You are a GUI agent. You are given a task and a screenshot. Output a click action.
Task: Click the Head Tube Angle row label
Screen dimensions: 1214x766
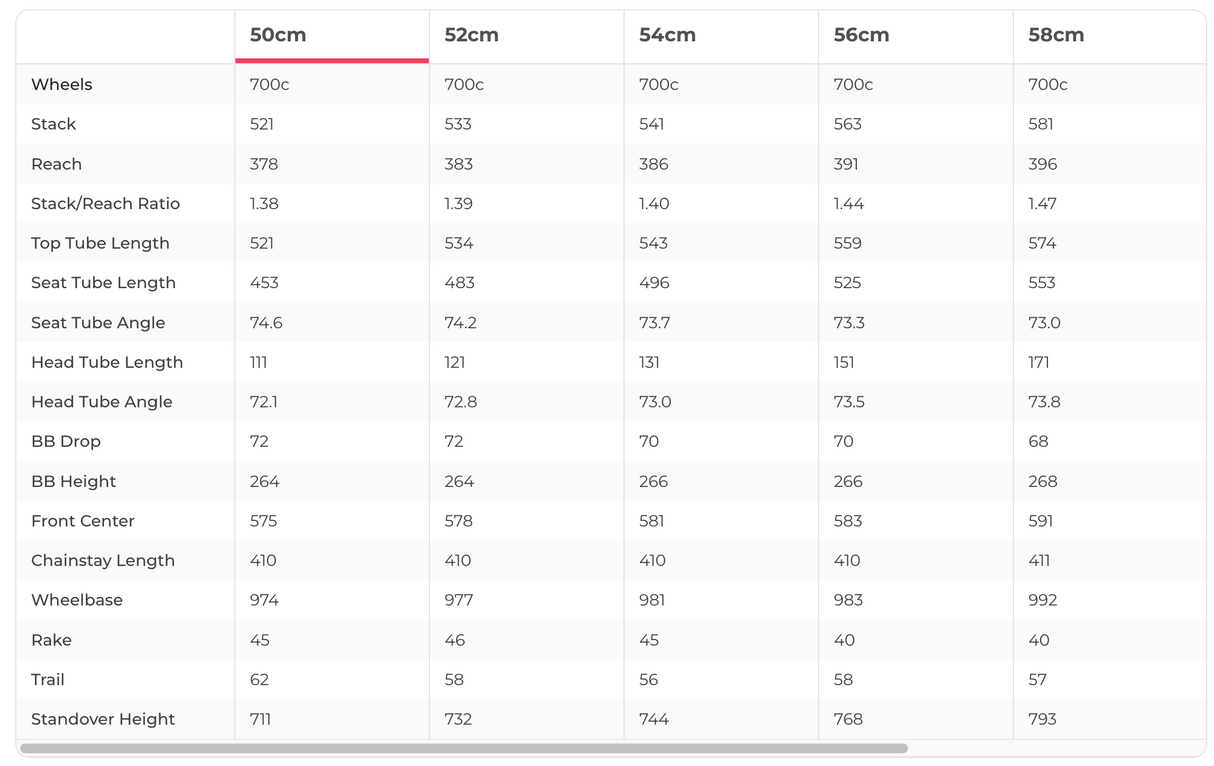pos(102,402)
